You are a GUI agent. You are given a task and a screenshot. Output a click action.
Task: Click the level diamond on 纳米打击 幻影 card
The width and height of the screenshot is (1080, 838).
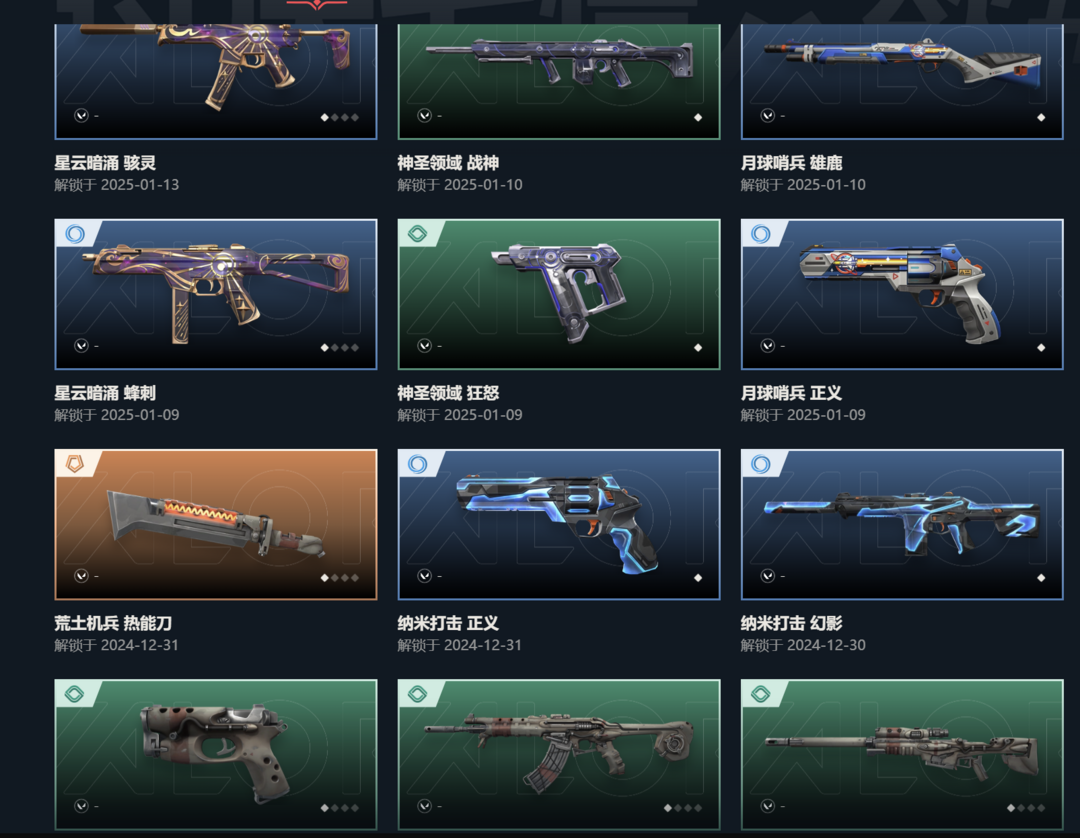[1041, 578]
